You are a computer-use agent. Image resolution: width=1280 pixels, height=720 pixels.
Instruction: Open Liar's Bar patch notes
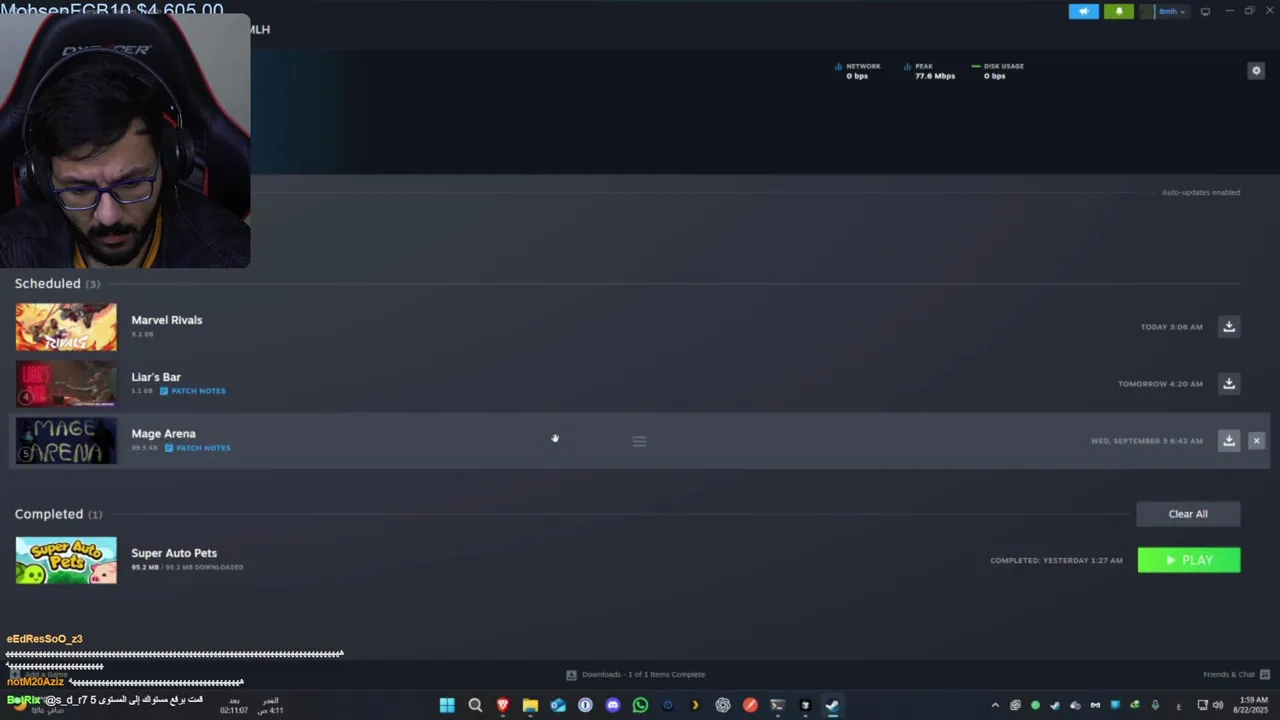click(x=193, y=391)
